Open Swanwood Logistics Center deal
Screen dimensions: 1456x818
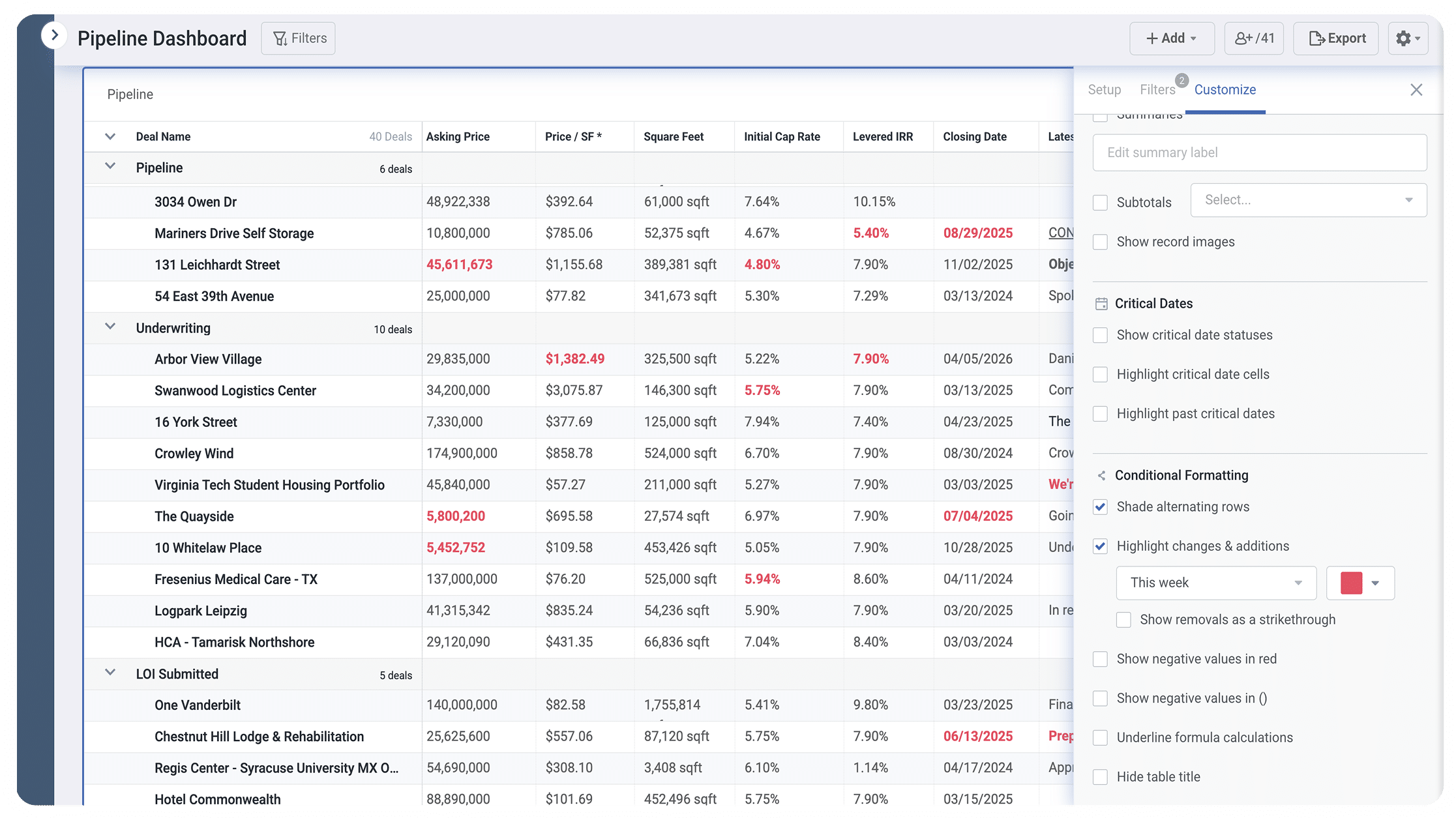[235, 390]
